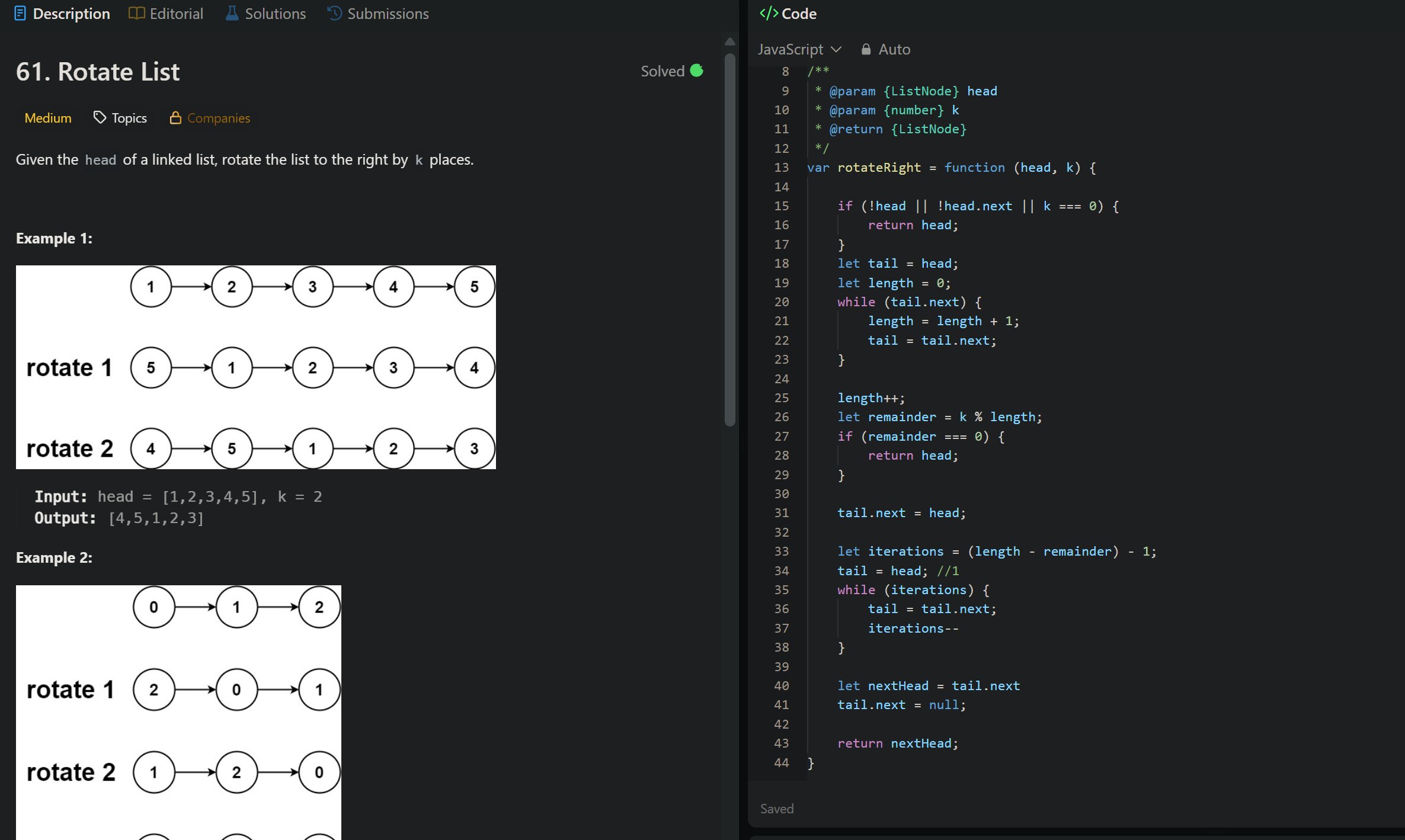The width and height of the screenshot is (1405, 840).
Task: Click the Companies lock icon
Action: [x=175, y=118]
